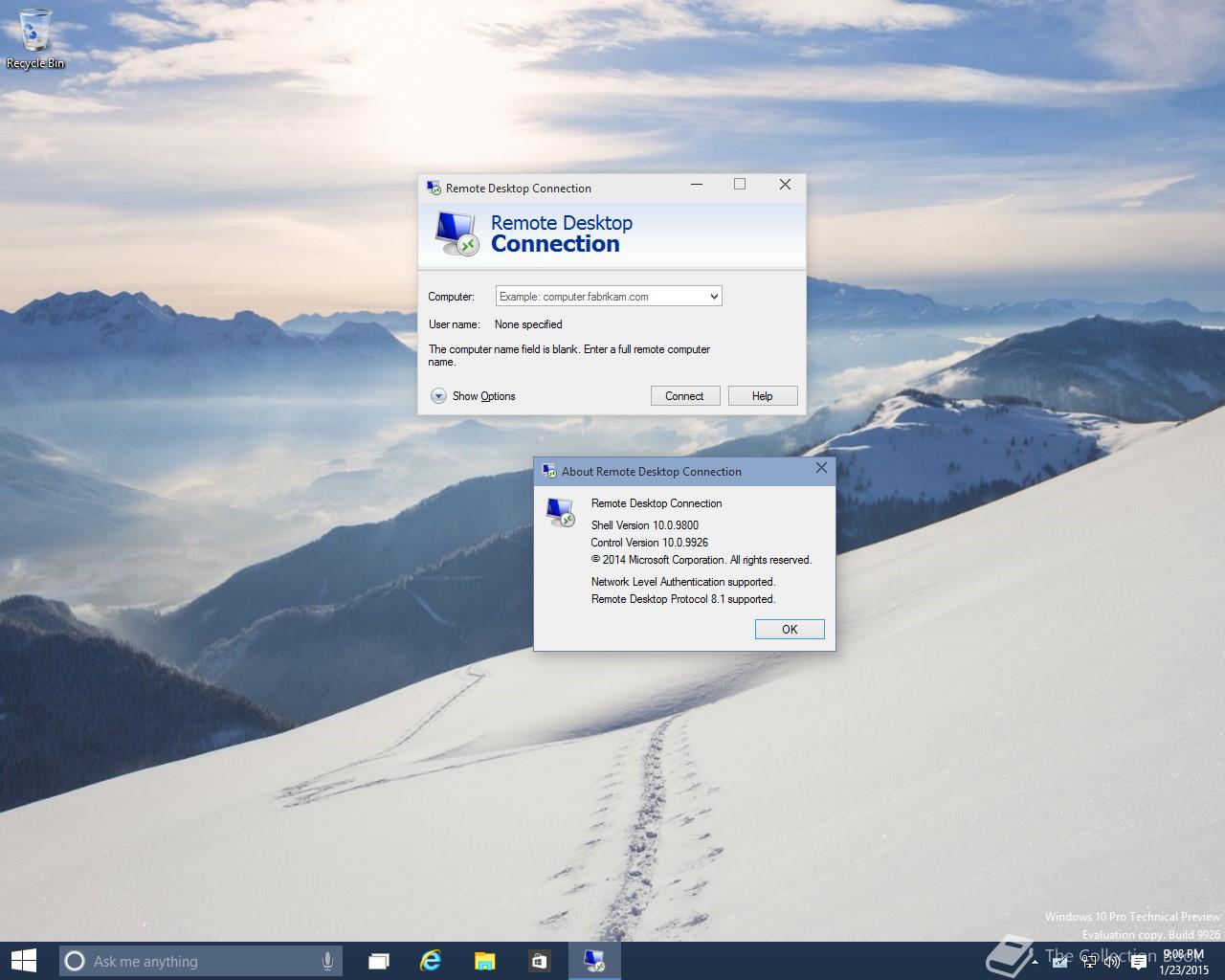This screenshot has height=980, width=1225.
Task: Select Remote Desktop Connection taskbar icon
Action: coord(594,961)
